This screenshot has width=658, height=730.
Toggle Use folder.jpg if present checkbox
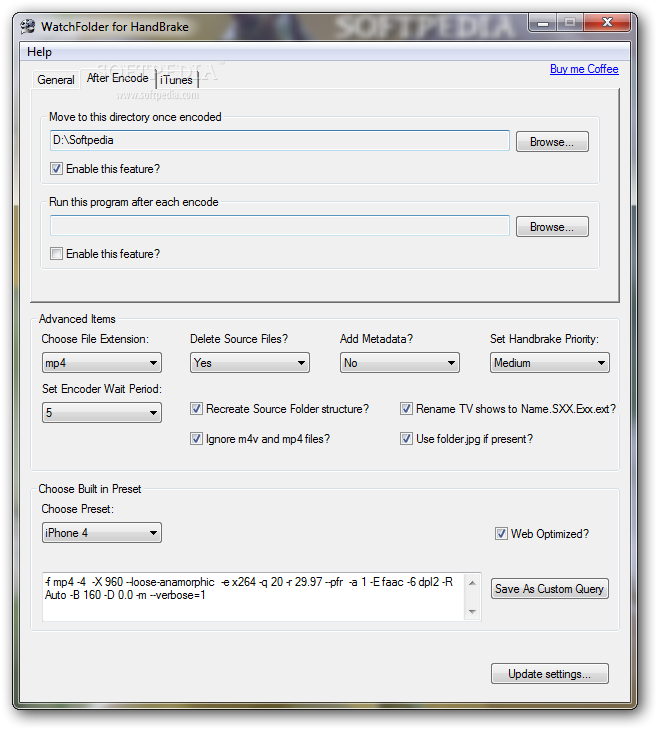click(x=406, y=439)
